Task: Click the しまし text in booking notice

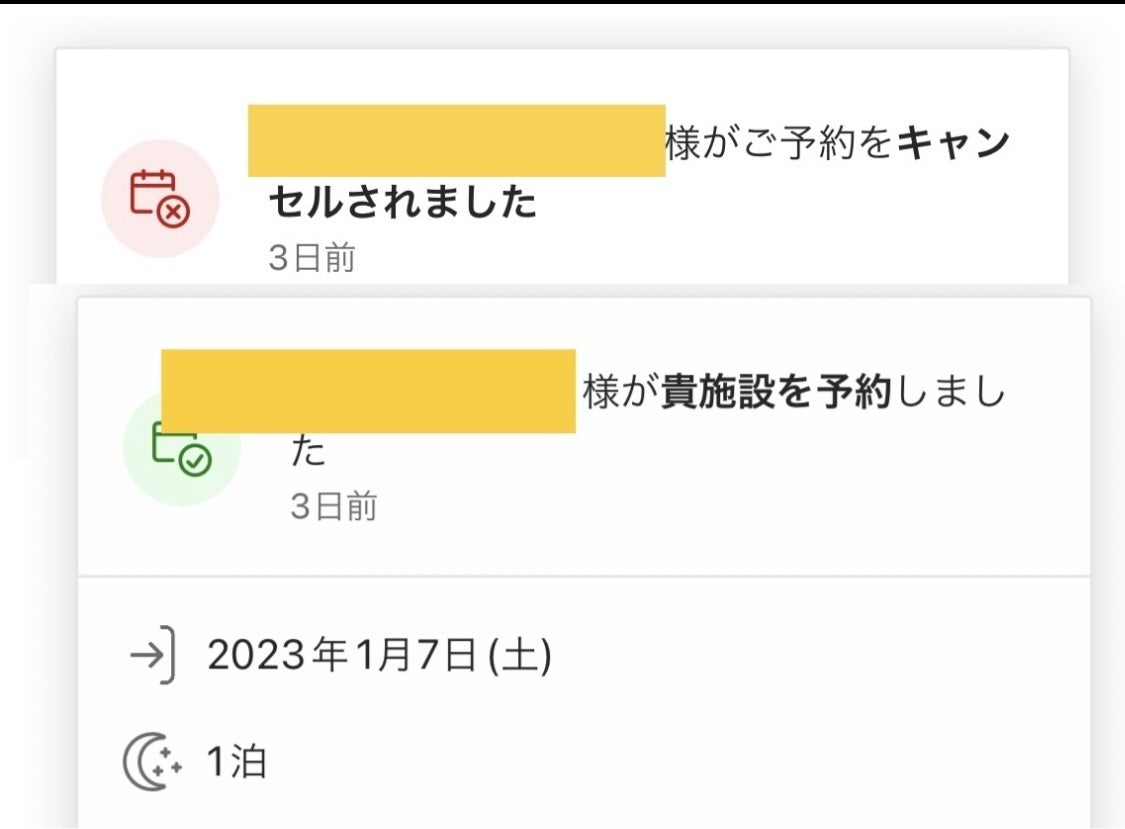Action: point(950,395)
